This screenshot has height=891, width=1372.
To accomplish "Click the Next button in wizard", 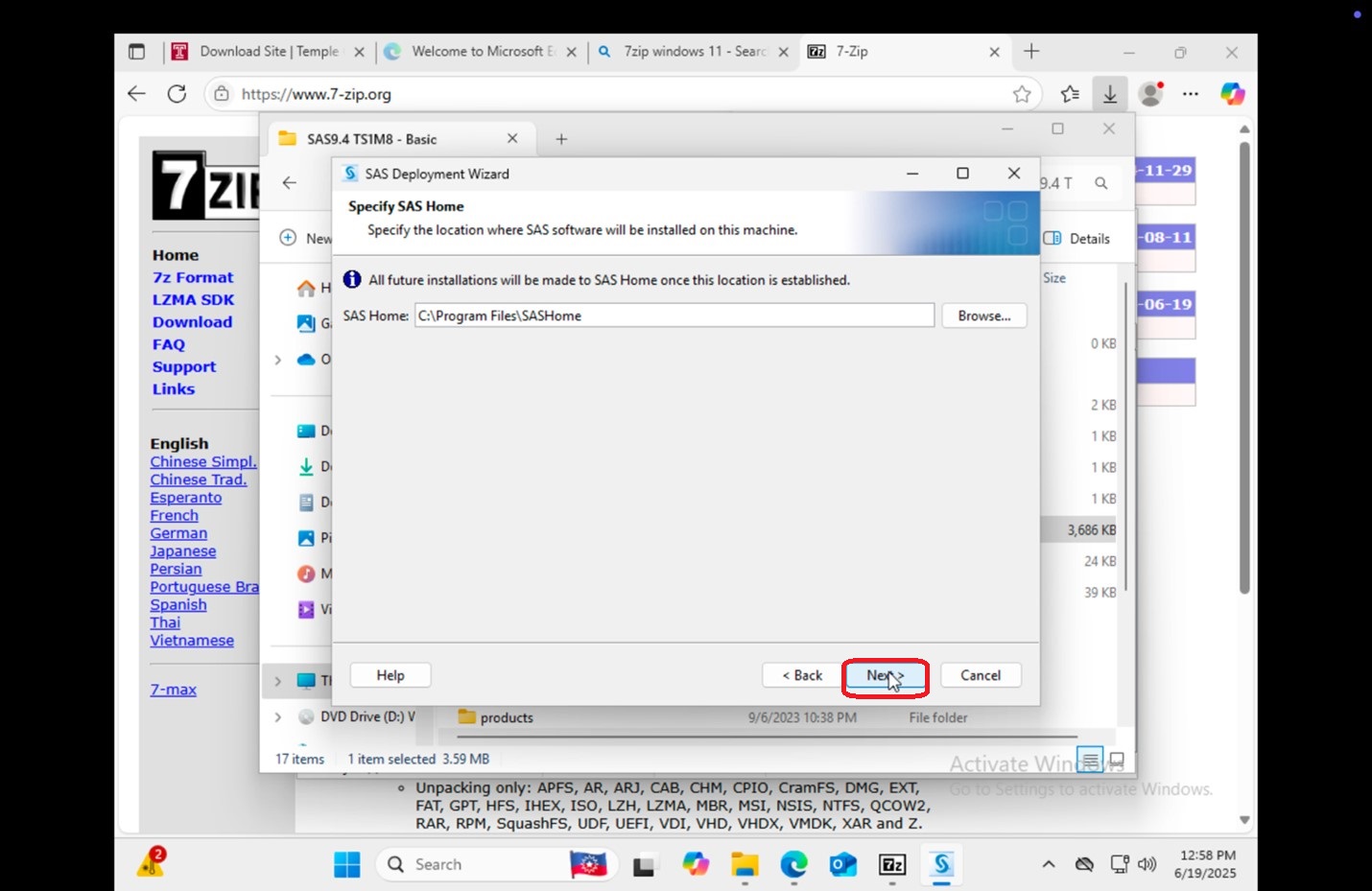I will pyautogui.click(x=886, y=675).
